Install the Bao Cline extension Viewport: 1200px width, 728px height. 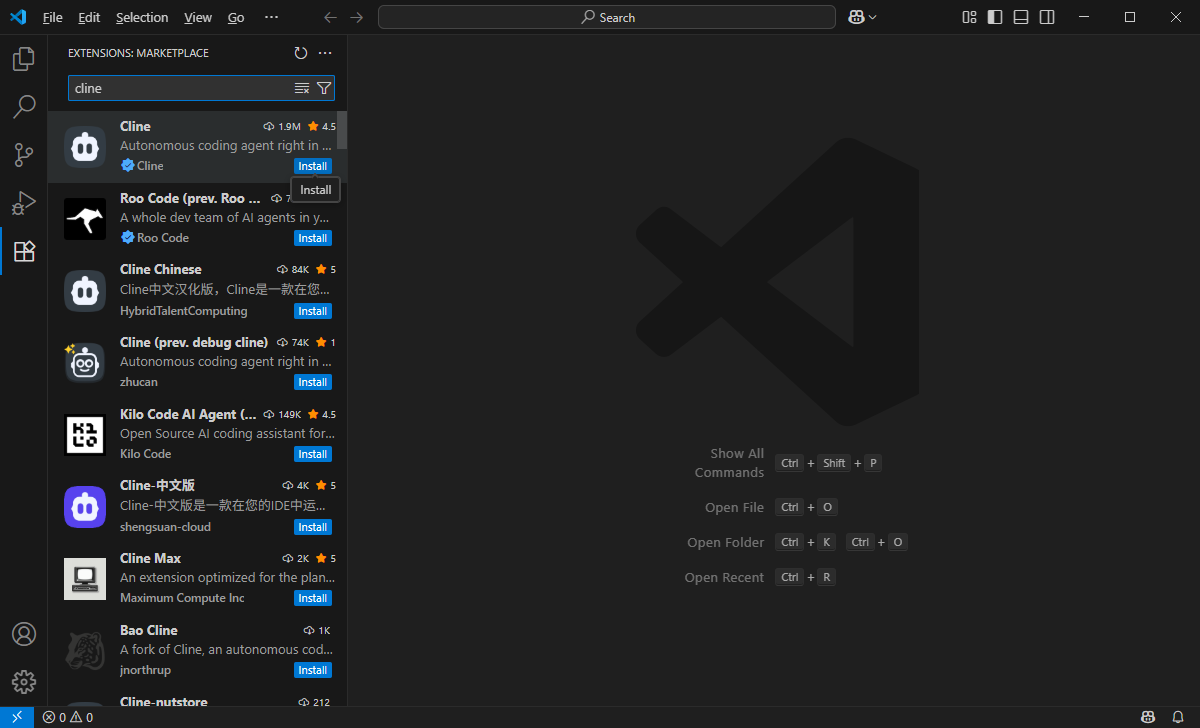point(313,670)
